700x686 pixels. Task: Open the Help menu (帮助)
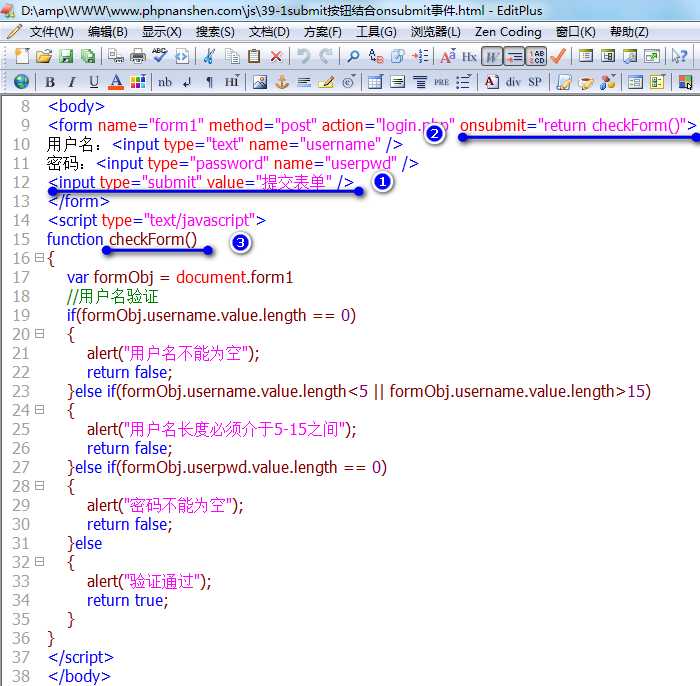click(x=629, y=32)
